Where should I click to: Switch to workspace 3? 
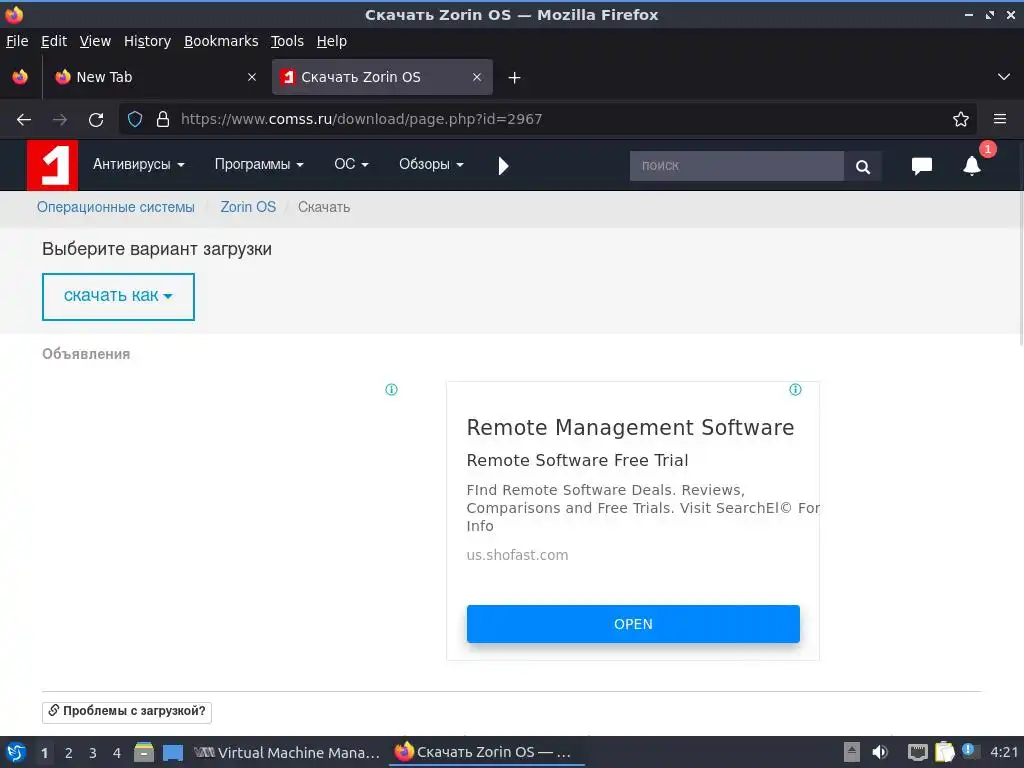[93, 753]
